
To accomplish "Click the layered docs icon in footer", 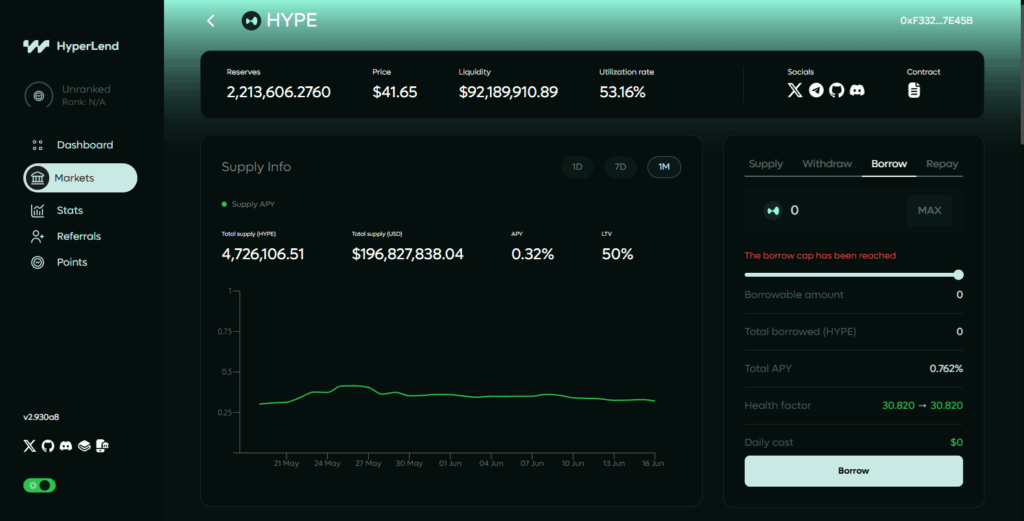I will 84,446.
